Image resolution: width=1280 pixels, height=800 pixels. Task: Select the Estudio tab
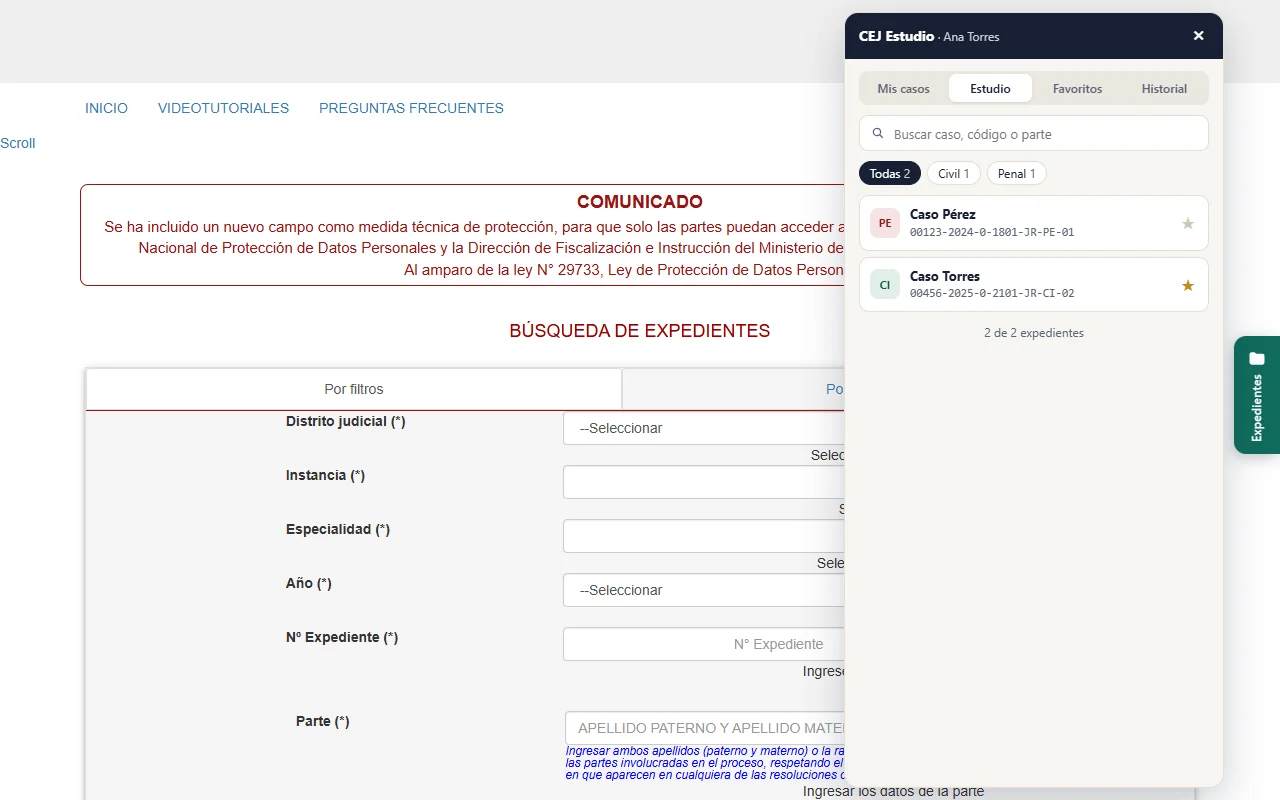[x=990, y=88]
